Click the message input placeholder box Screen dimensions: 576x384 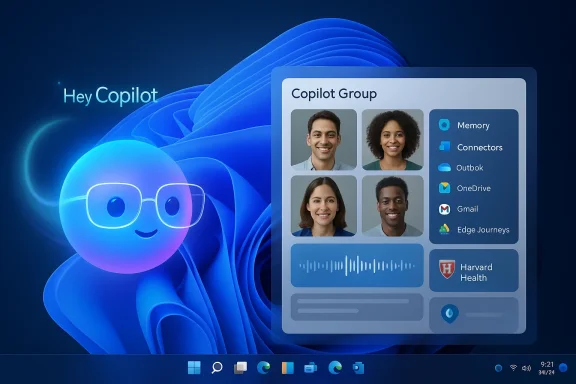coord(357,307)
